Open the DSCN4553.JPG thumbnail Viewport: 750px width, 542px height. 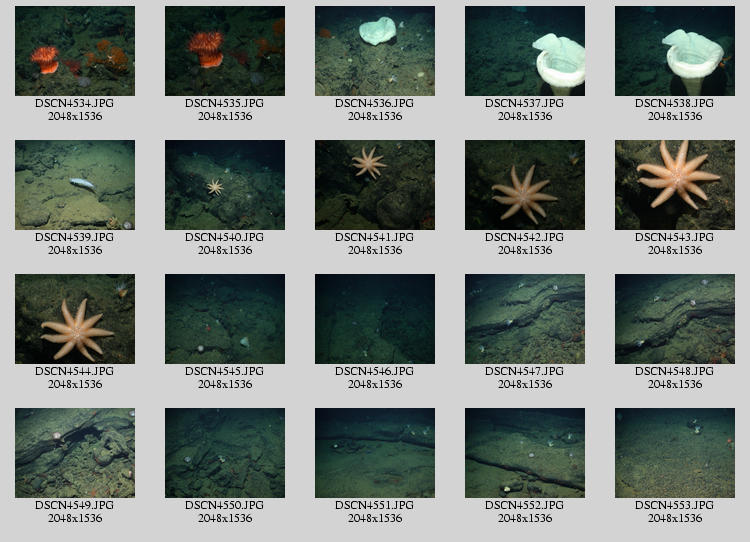[675, 453]
